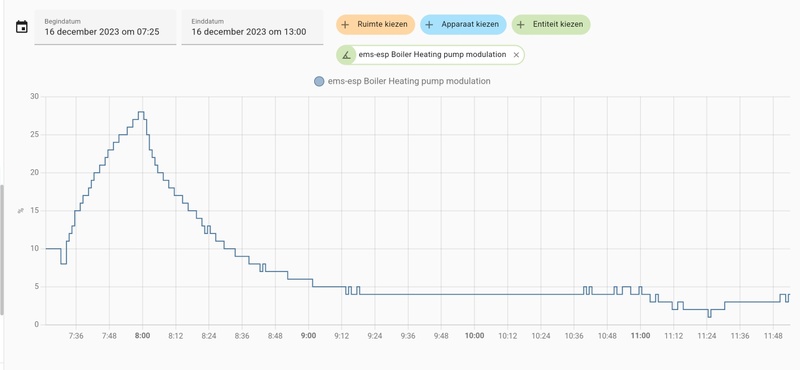
Task: Edit the Einddatum end date field
Action: [252, 28]
